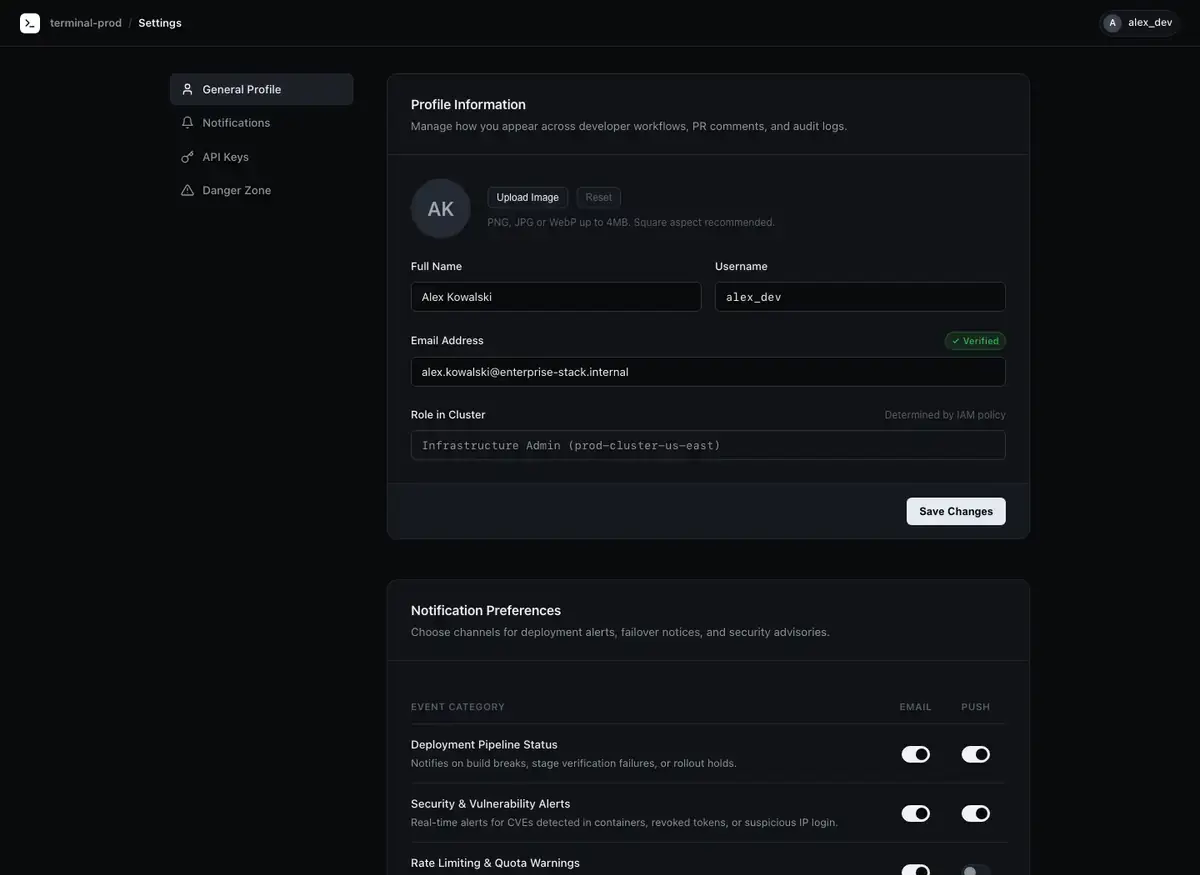Click the terminal logo icon in header
1200x875 pixels.
pos(30,23)
